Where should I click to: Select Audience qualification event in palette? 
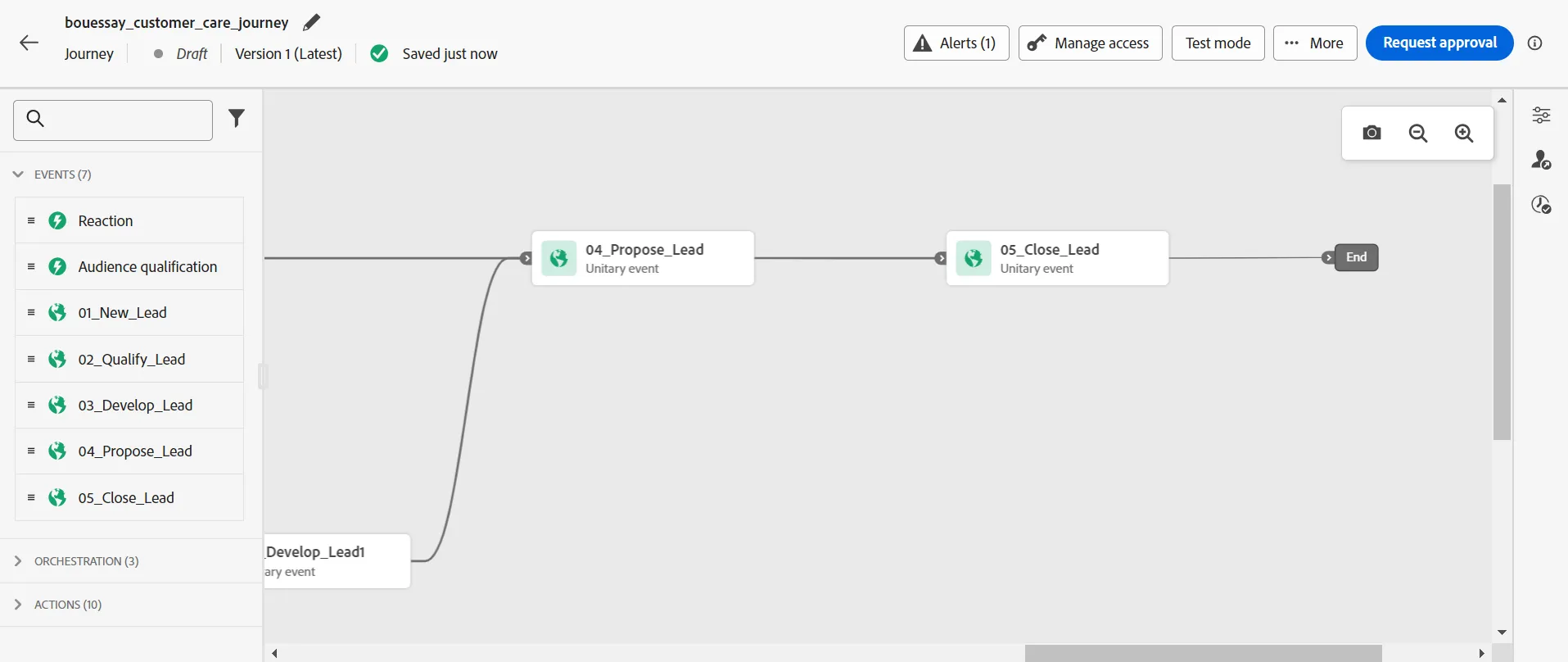tap(129, 266)
